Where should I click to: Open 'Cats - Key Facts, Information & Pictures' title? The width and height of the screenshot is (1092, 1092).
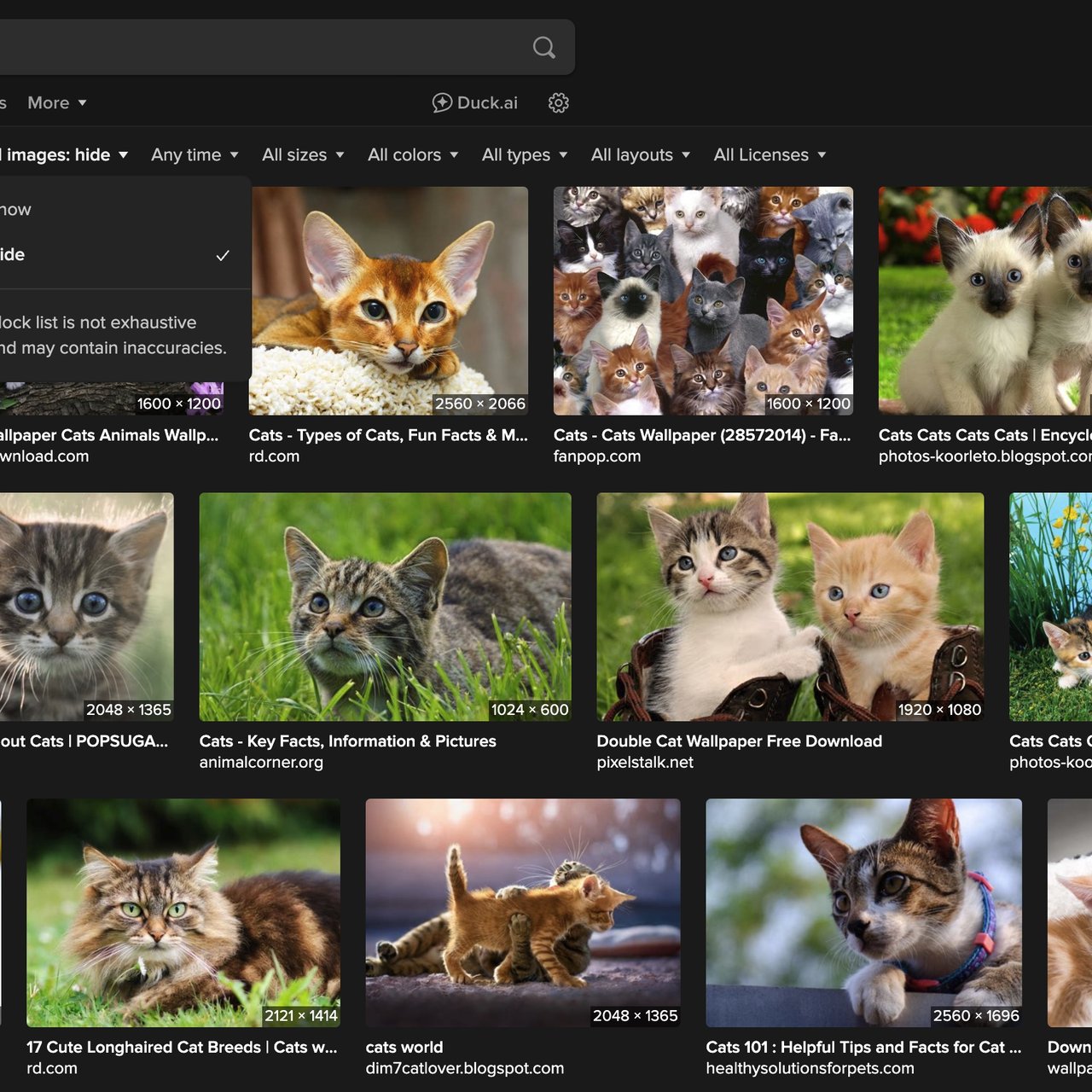[347, 741]
